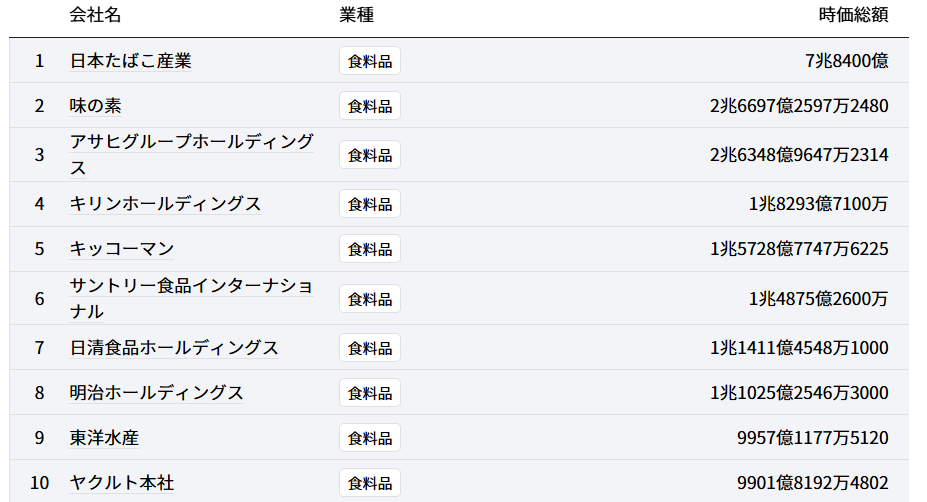The width and height of the screenshot is (927, 502).
Task: Click the 業種 column header
Action: 356,15
